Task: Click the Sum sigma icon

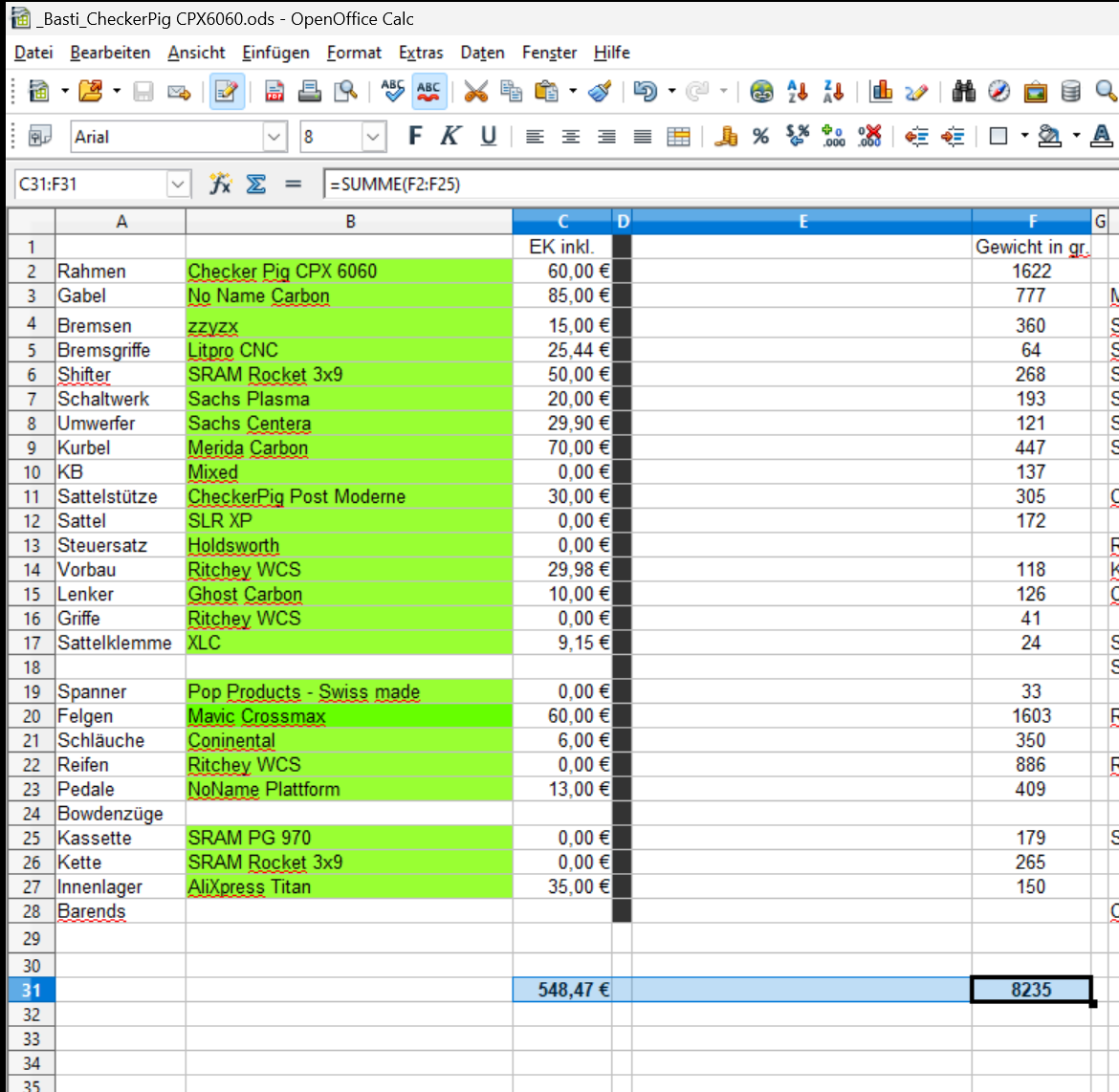Action: 256,184
